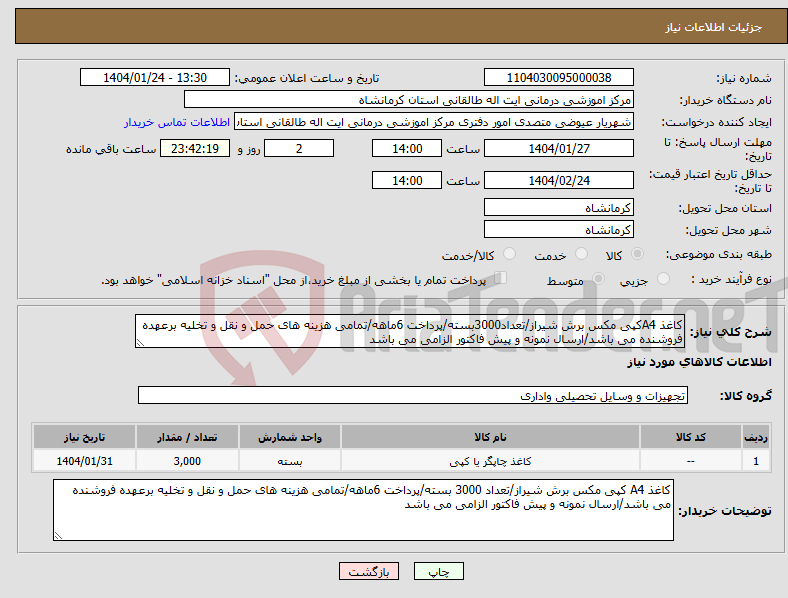
Task: Click the استان محل تحویل label
Action: click(x=725, y=208)
